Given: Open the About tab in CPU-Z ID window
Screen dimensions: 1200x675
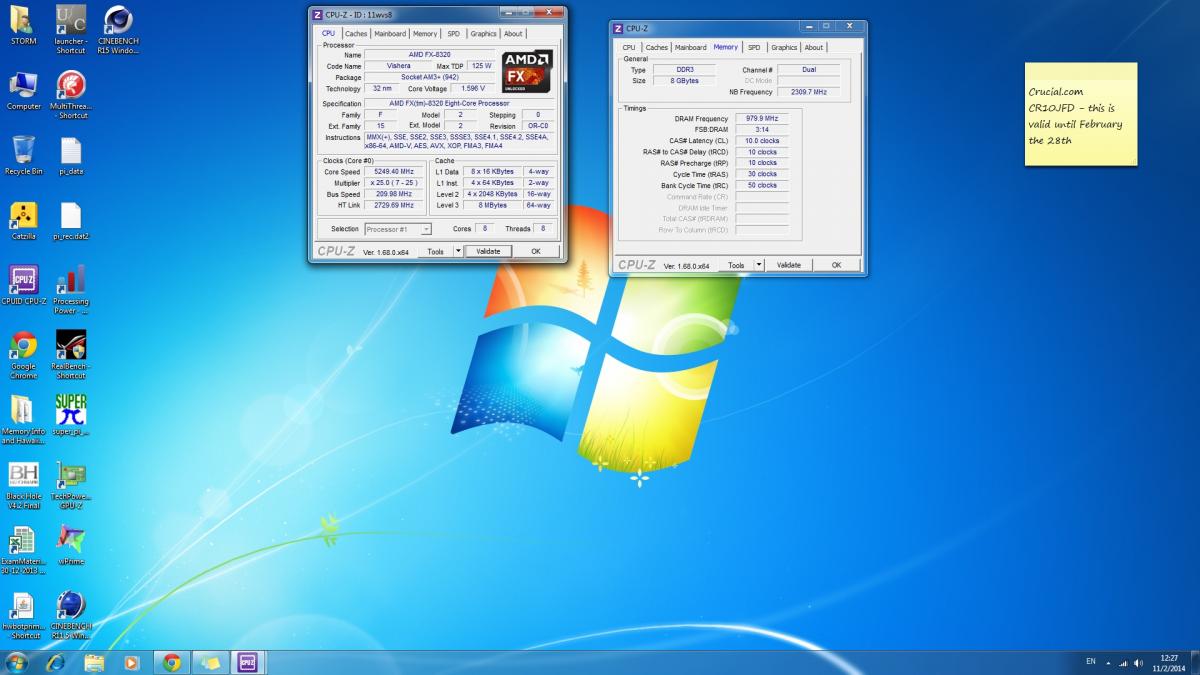Looking at the screenshot, I should pyautogui.click(x=513, y=33).
